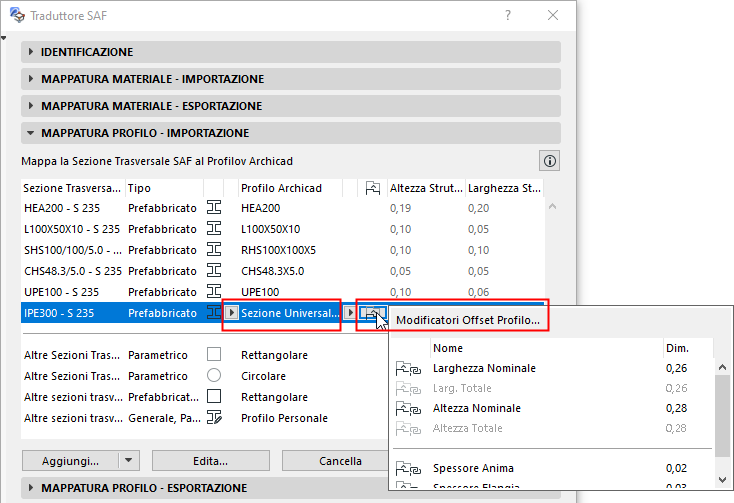Click the Edita... button
734x503 pixels.
[211, 461]
